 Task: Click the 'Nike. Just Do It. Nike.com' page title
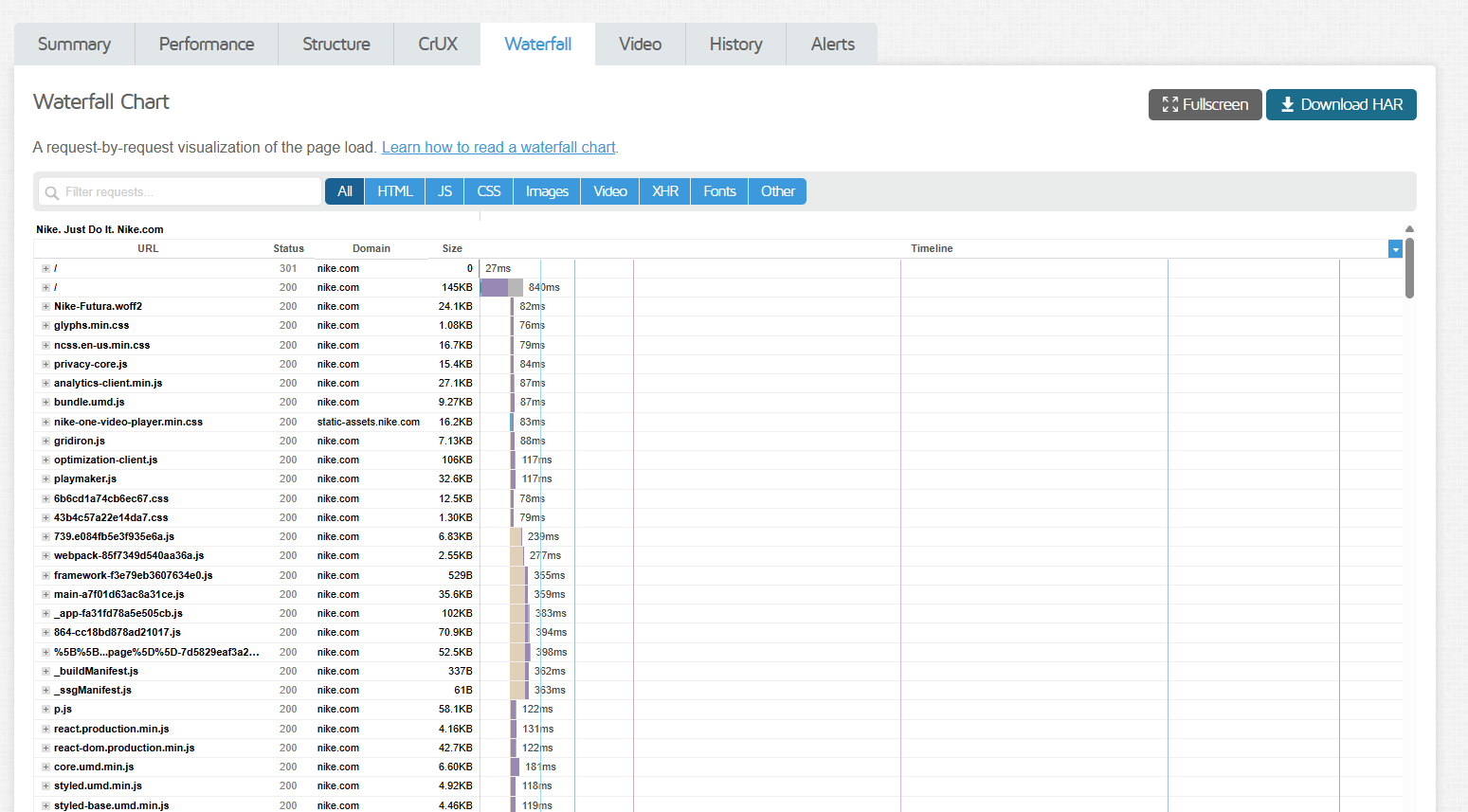point(100,229)
